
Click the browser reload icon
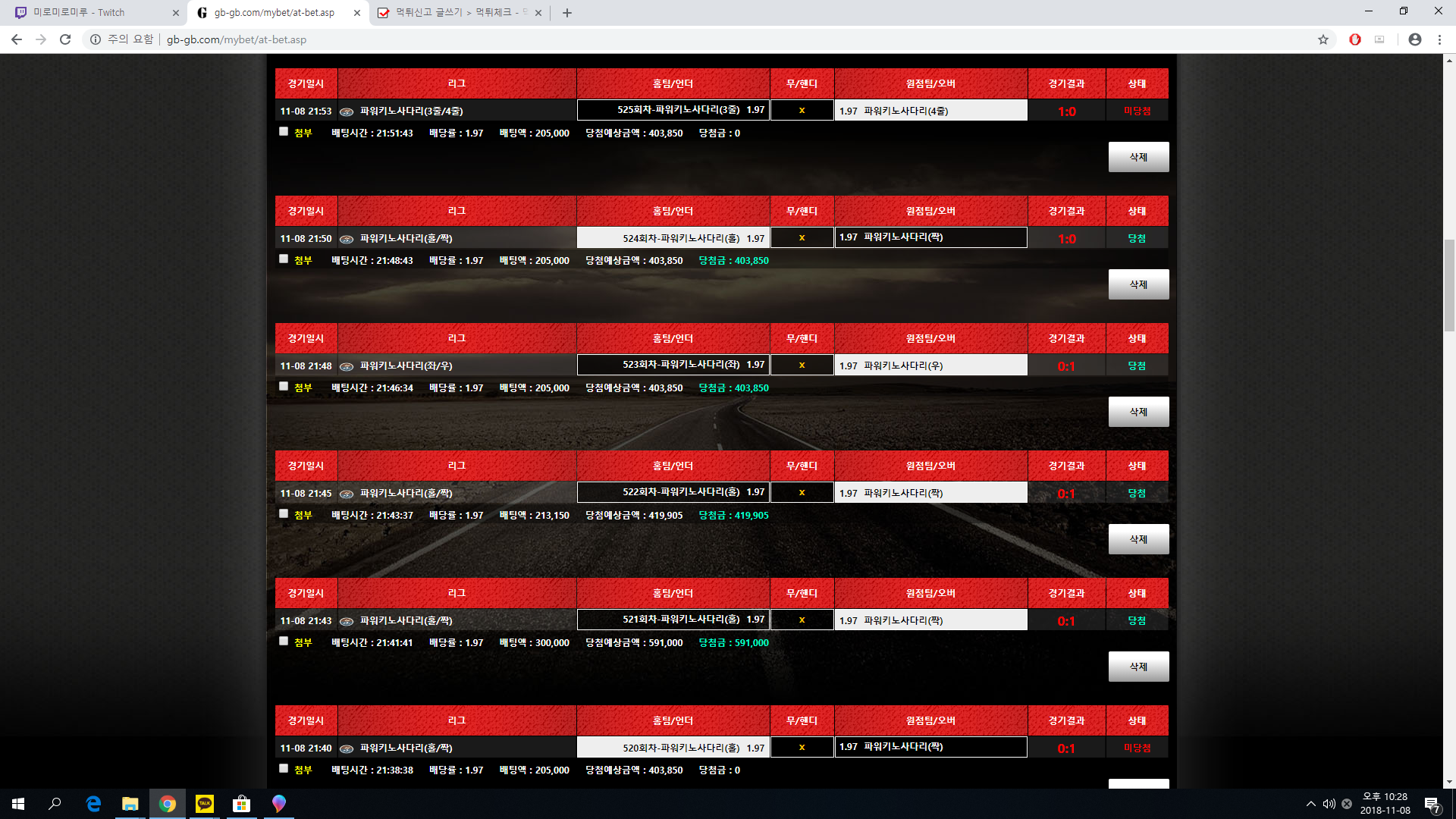tap(65, 39)
